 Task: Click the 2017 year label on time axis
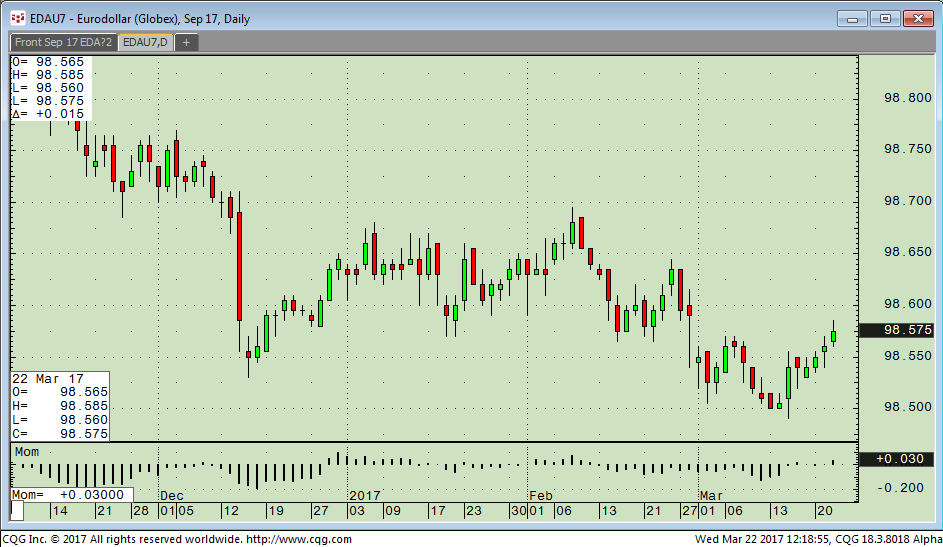364,496
